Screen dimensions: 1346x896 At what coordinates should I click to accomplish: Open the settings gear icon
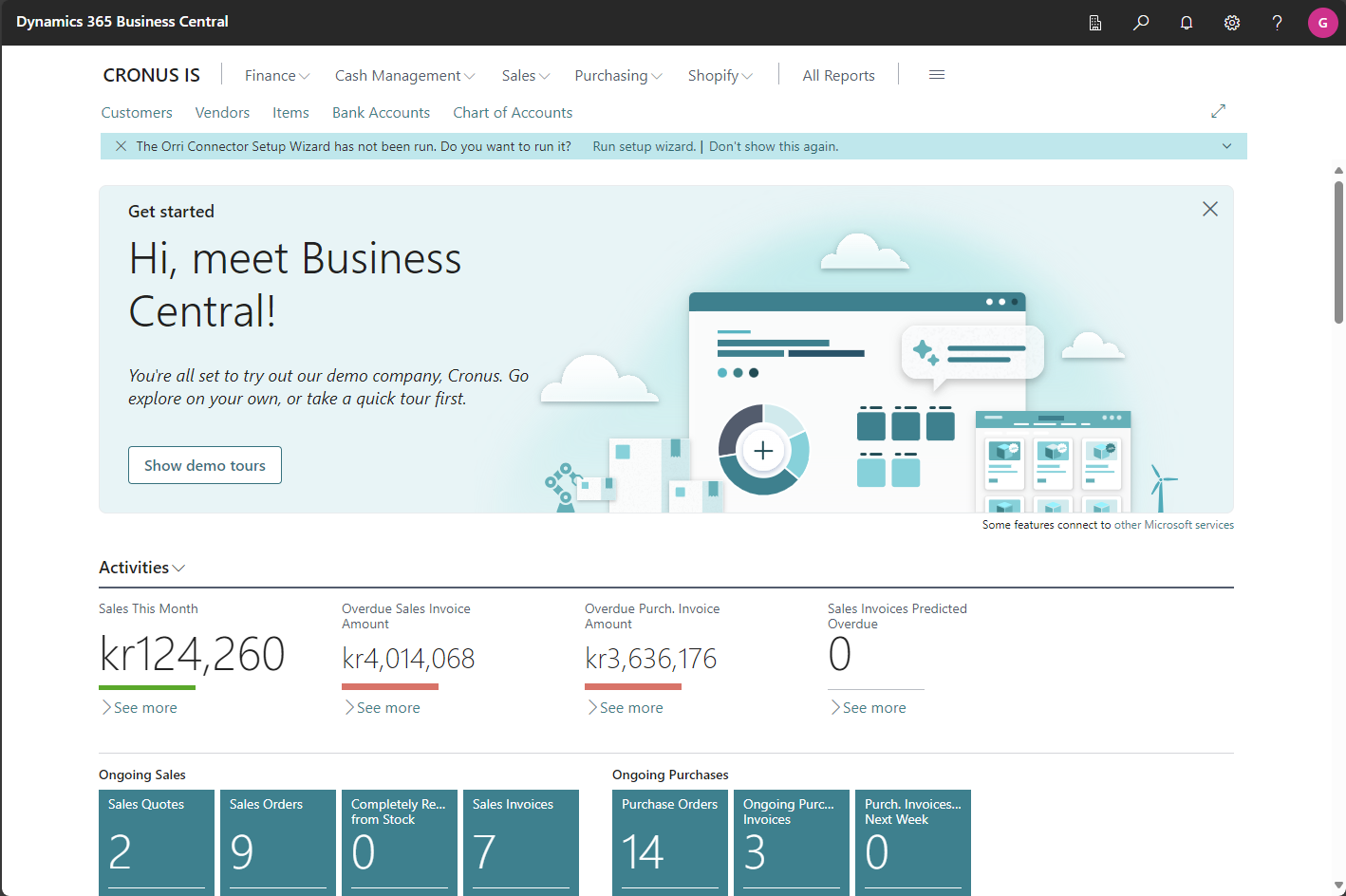click(1232, 23)
